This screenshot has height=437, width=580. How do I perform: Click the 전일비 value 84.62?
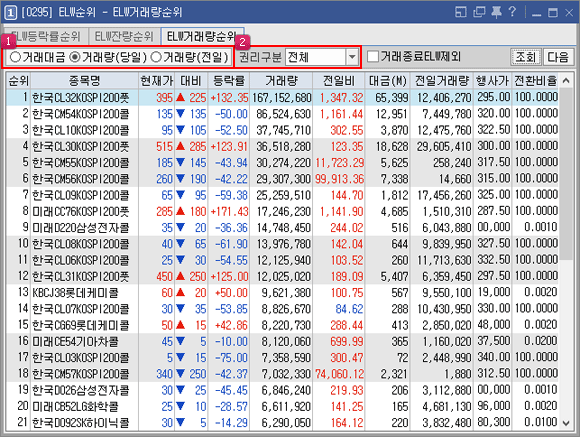coord(349,309)
